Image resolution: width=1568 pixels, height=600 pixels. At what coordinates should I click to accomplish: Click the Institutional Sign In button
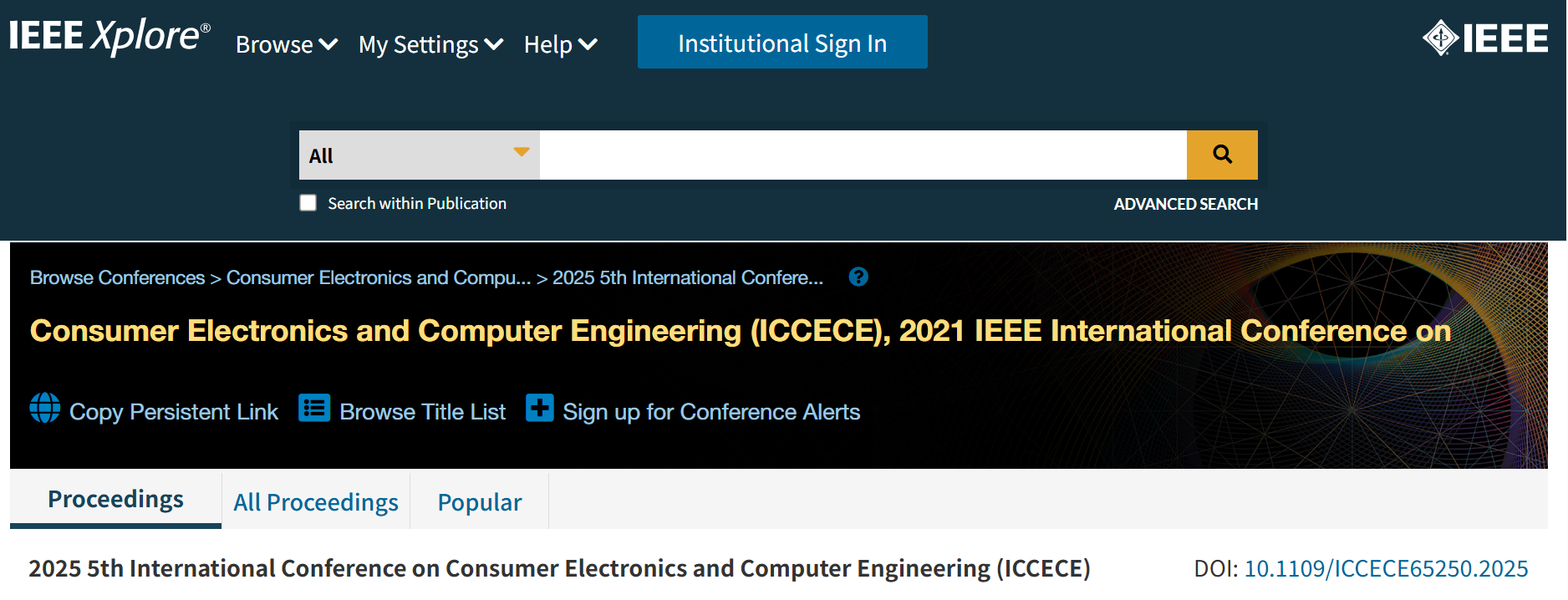(x=782, y=42)
